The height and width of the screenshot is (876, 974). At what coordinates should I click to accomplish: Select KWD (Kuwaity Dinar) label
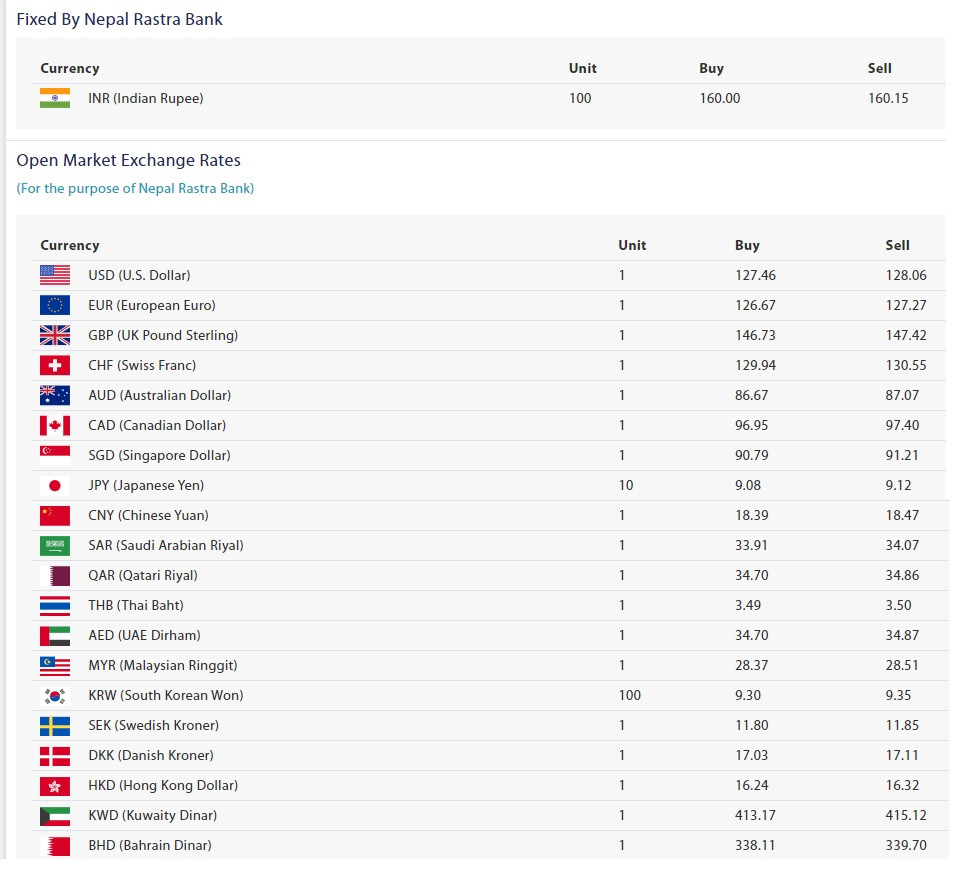152,816
